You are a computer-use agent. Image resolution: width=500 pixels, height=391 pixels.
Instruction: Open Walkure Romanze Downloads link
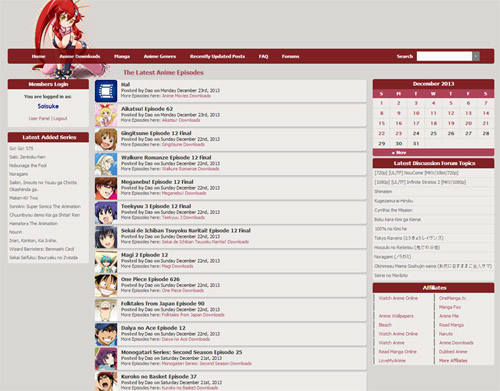pyautogui.click(x=191, y=169)
